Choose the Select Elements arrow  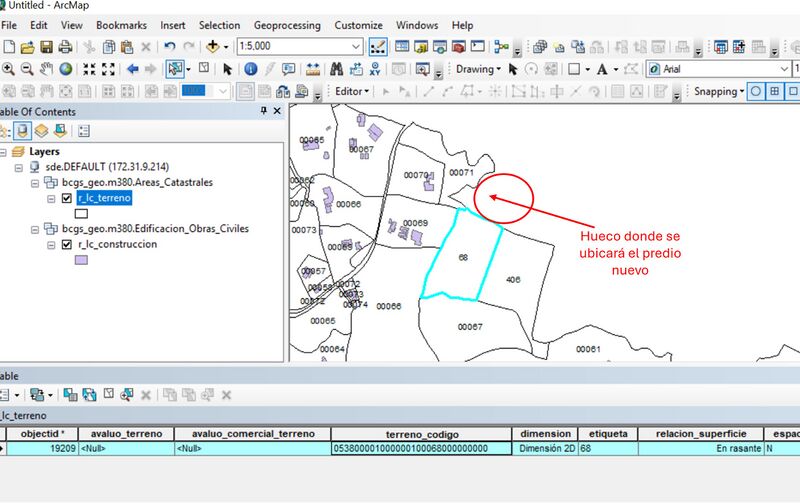[x=228, y=69]
